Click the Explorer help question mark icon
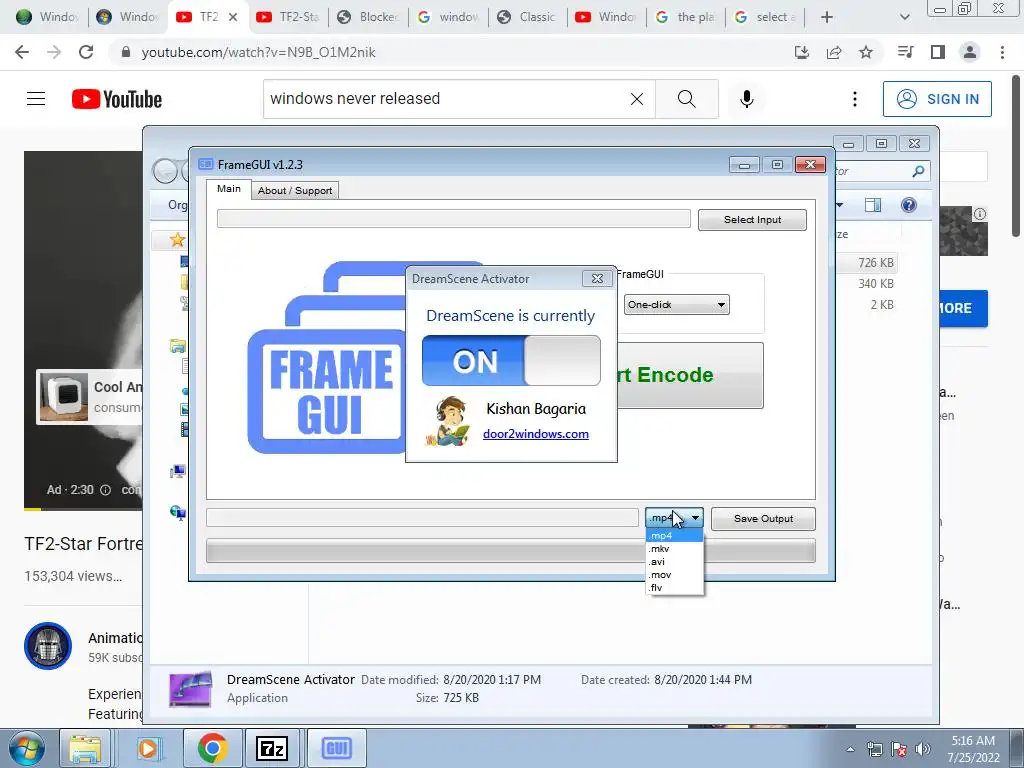This screenshot has height=768, width=1024. [x=908, y=205]
